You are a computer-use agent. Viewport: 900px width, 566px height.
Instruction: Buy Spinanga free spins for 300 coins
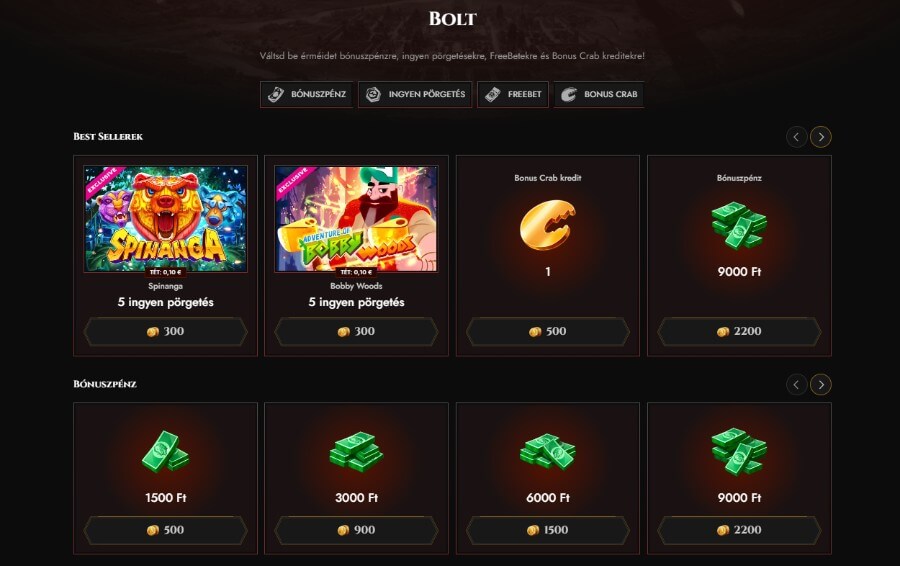tap(165, 331)
